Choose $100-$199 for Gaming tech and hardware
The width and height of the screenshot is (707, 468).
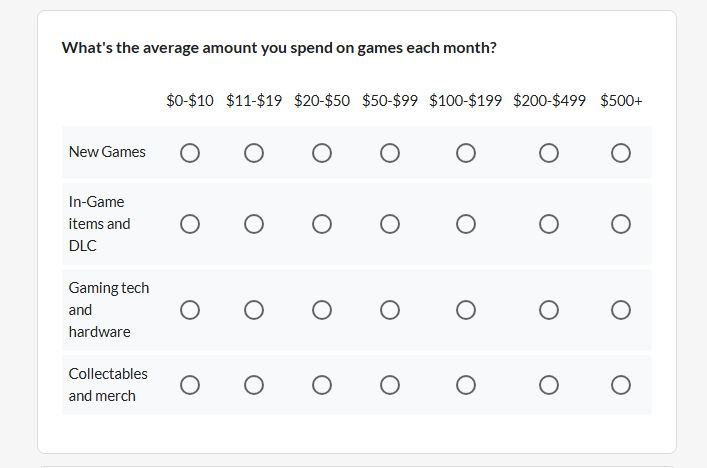tap(466, 310)
